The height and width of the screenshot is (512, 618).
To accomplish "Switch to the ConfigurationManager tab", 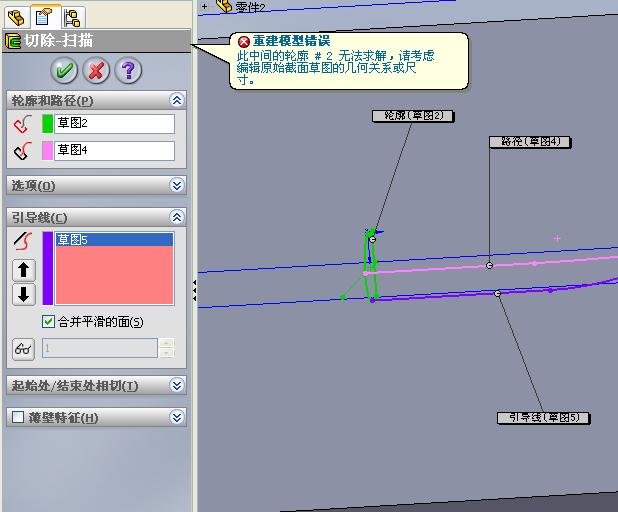I will [x=73, y=18].
